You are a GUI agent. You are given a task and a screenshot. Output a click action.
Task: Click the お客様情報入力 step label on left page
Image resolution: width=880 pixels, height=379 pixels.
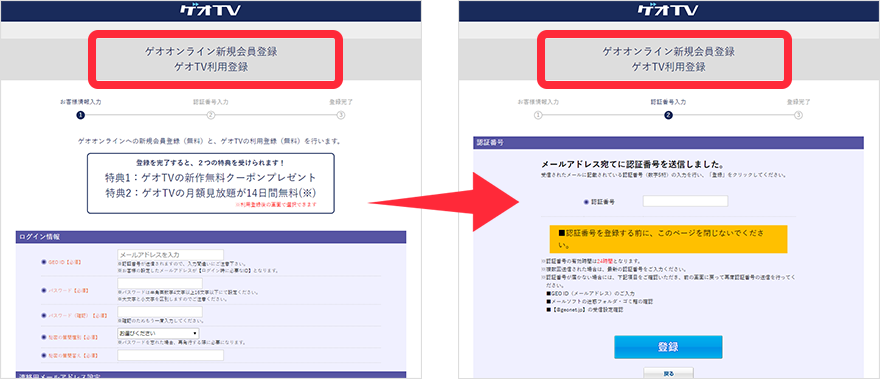(80, 102)
